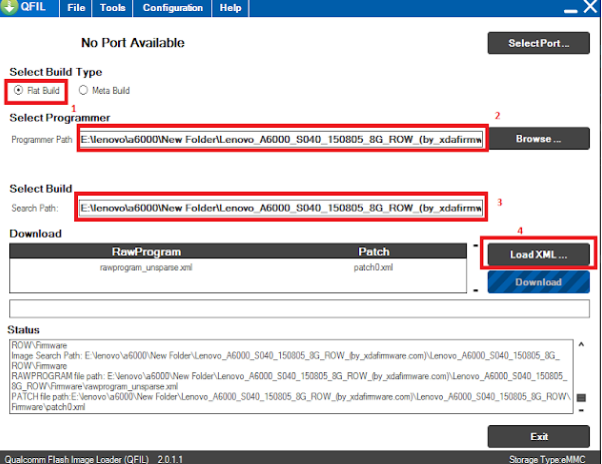Image resolution: width=602 pixels, height=464 pixels.
Task: Close the QFIL window
Action: pos(590,7)
